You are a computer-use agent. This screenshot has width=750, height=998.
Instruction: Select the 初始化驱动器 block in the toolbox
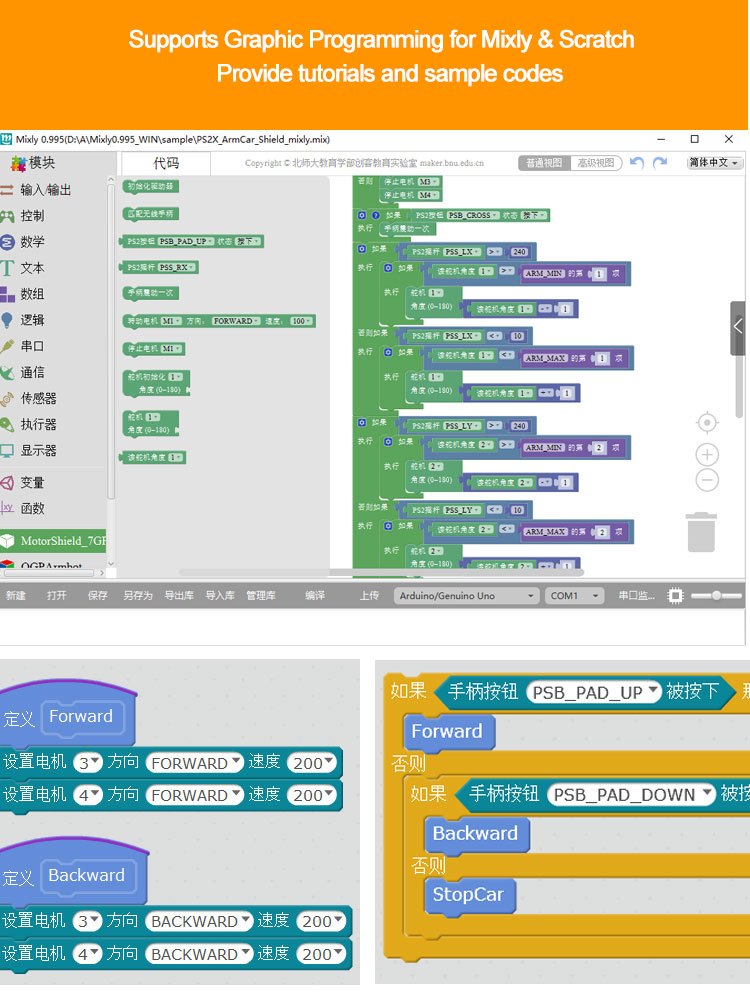pyautogui.click(x=151, y=186)
